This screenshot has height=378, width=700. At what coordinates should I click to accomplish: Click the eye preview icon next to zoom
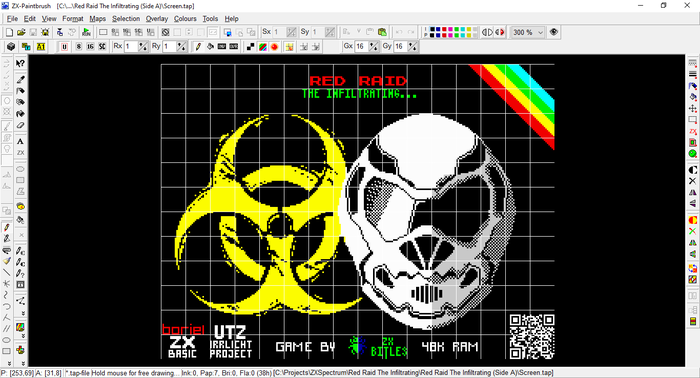pos(554,32)
